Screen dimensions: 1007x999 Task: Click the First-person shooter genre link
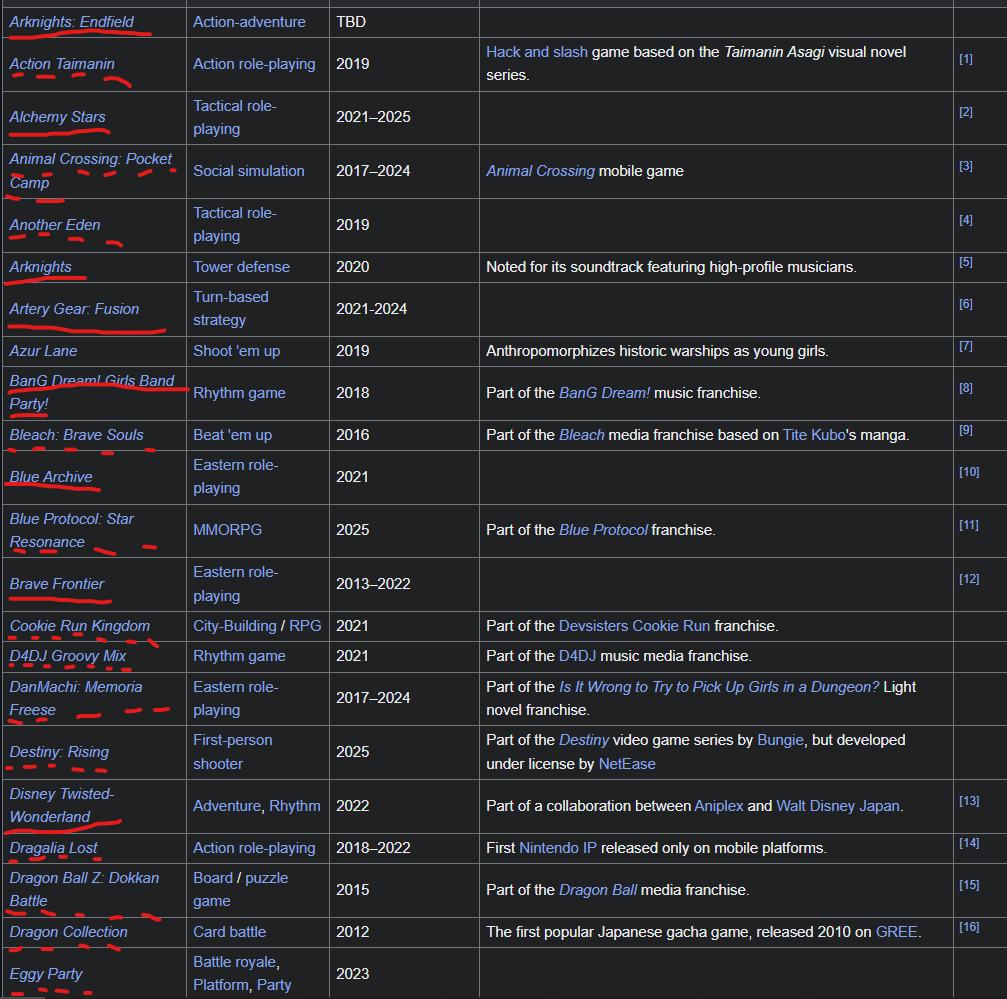tap(232, 752)
